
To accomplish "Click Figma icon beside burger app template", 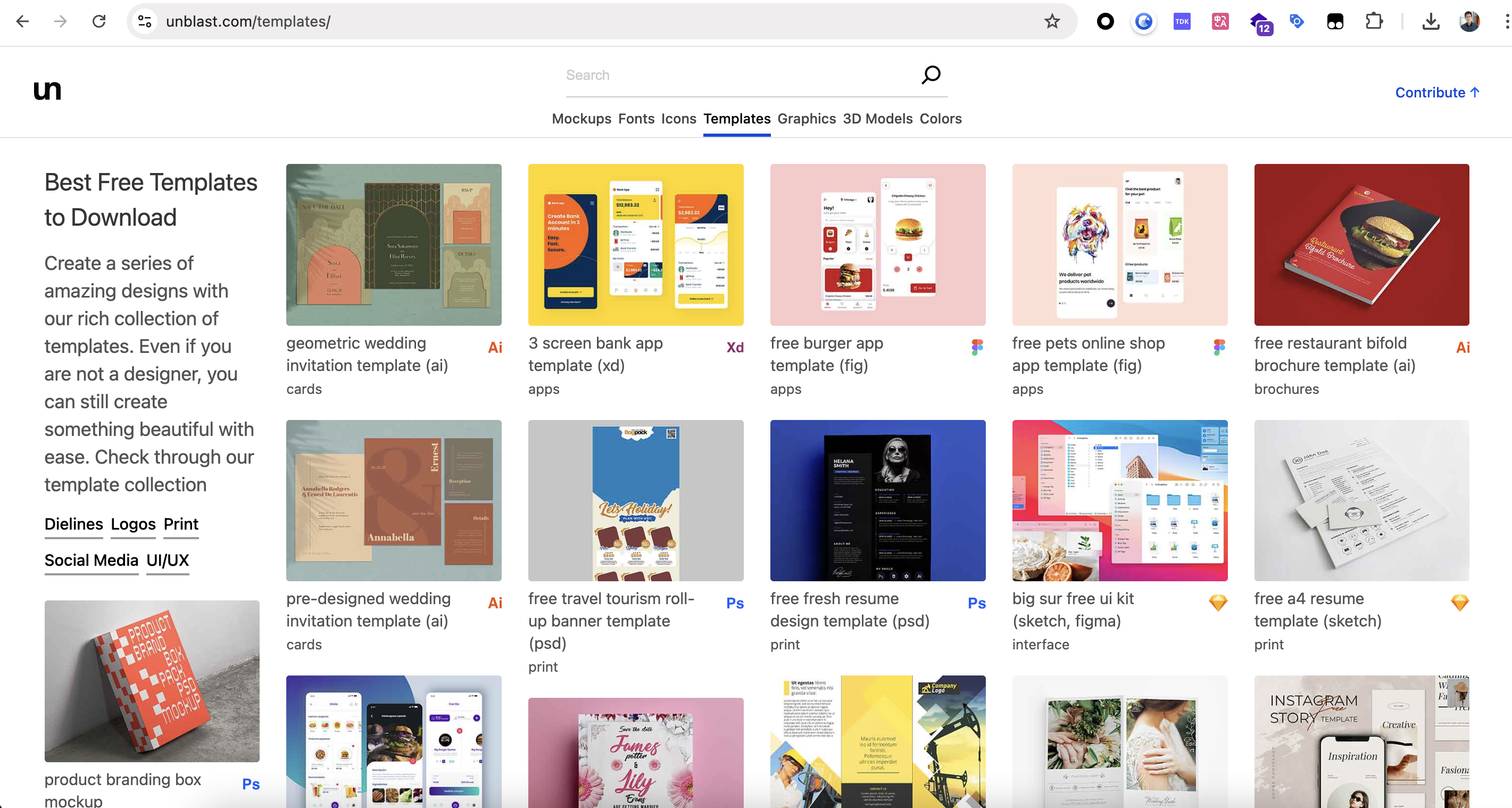I will coord(977,347).
